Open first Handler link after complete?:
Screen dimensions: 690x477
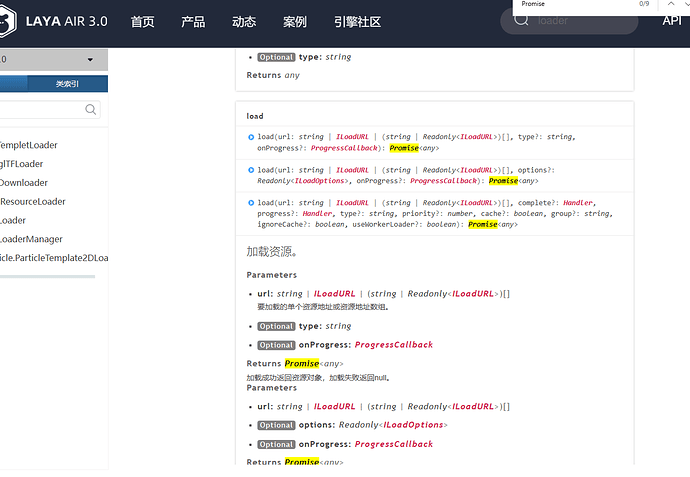578,202
